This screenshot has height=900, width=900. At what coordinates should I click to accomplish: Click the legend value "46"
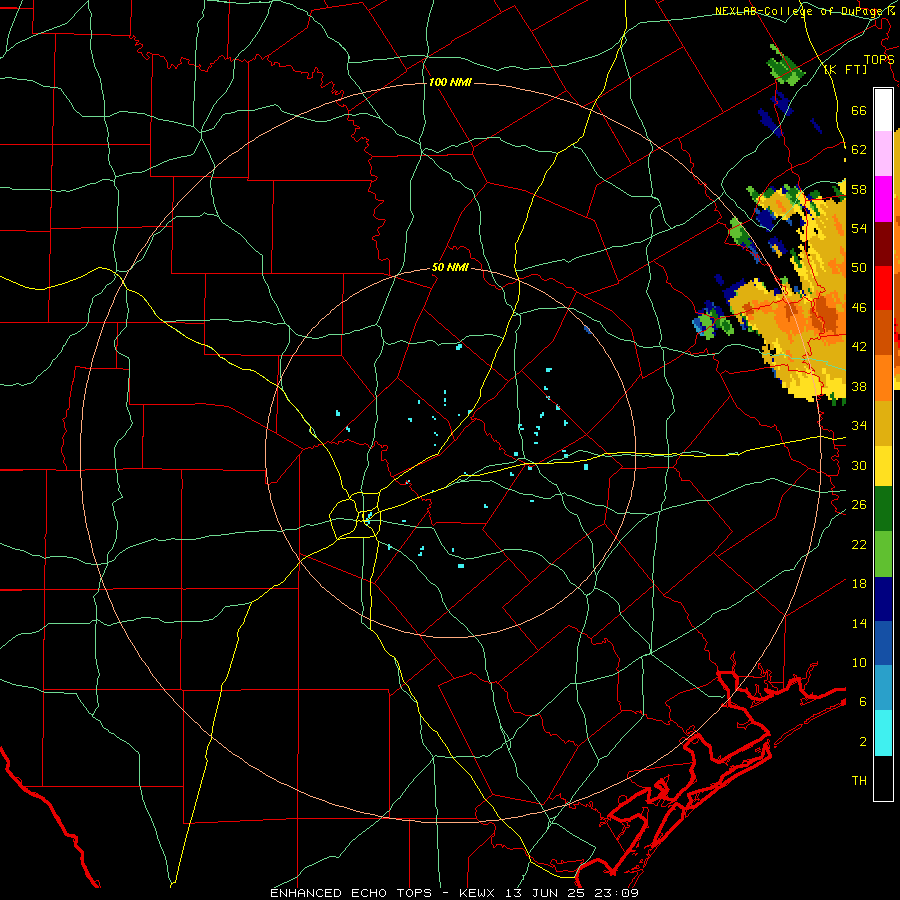[859, 308]
